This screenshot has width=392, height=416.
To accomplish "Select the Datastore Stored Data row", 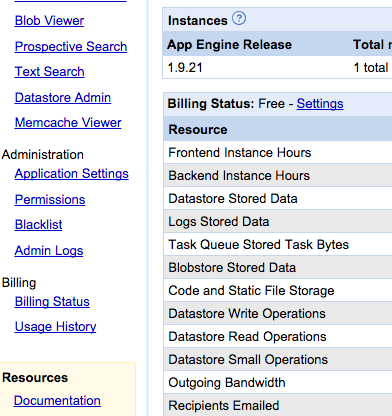I will click(x=278, y=199).
